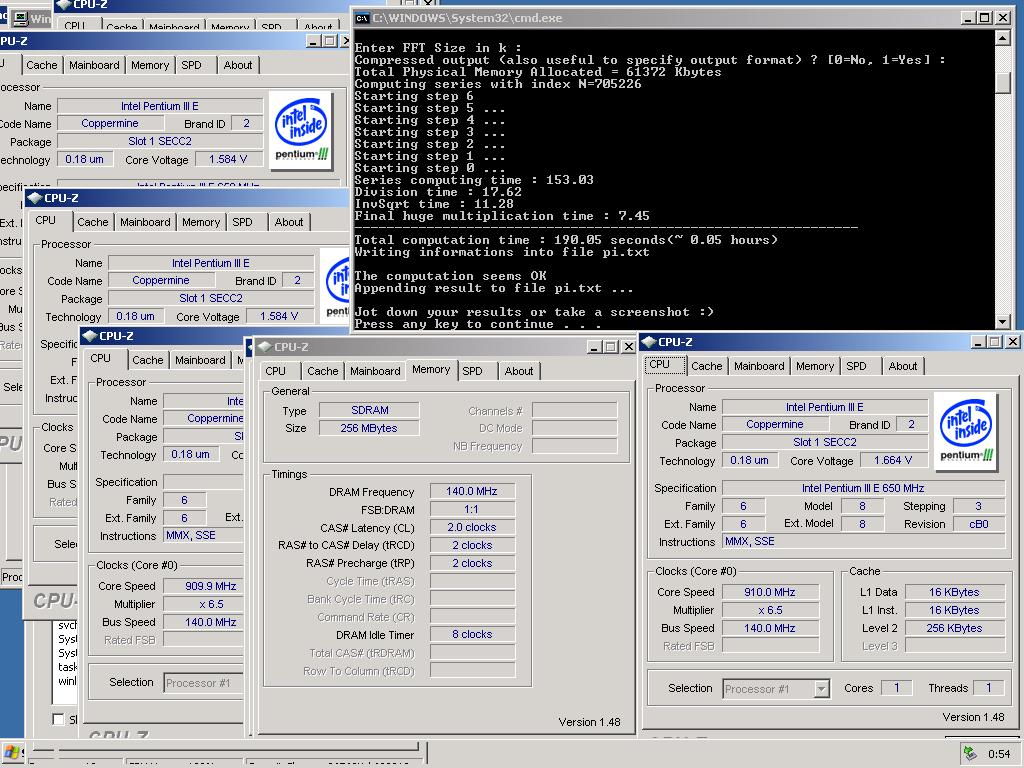Click 'The computation seems OK' line in cmd
This screenshot has height=768, width=1024.
(x=451, y=276)
